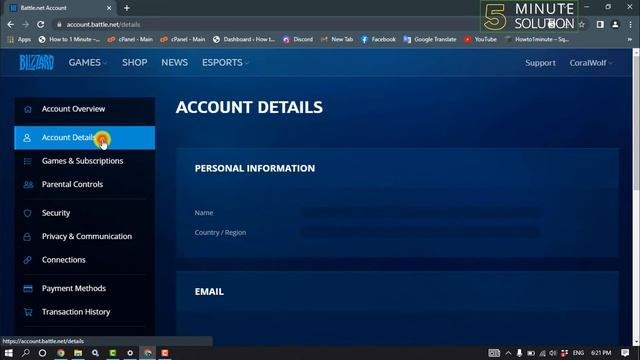
Task: Click the page vertical scrollbar
Action: coord(636,122)
